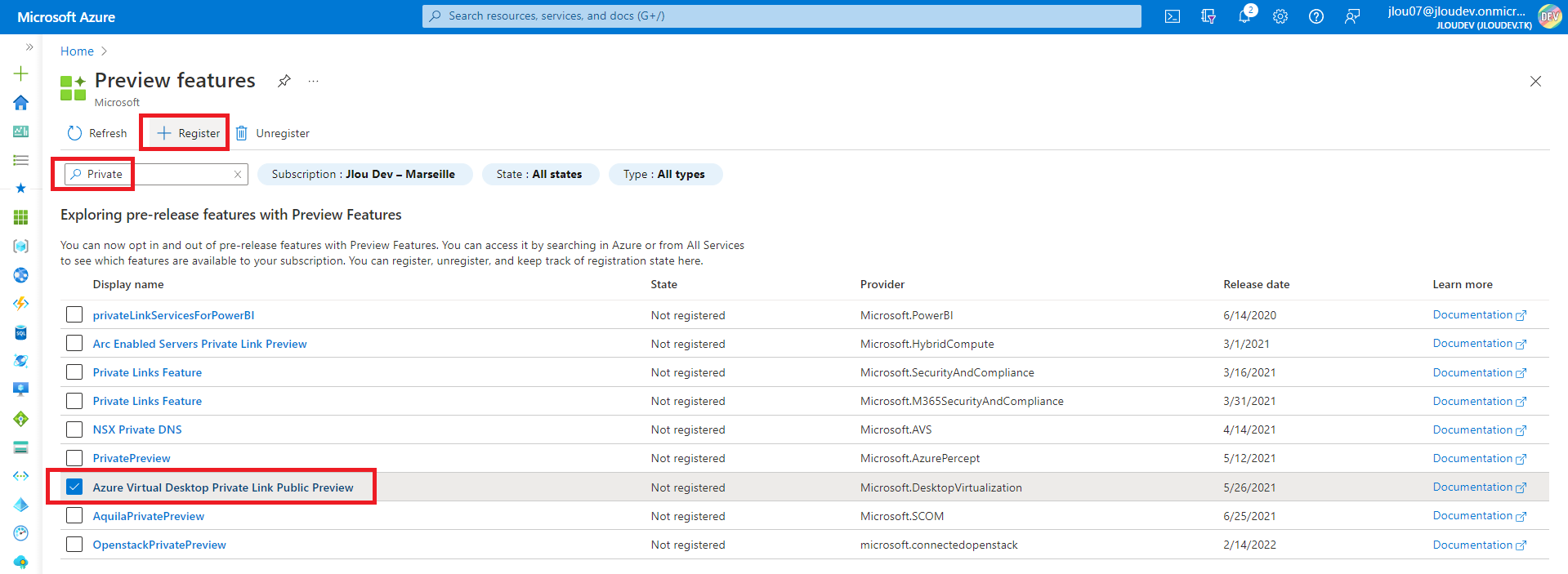Viewport: 1568px width, 574px height.
Task: Open SQL databases icon in sidebar
Action: 21,332
